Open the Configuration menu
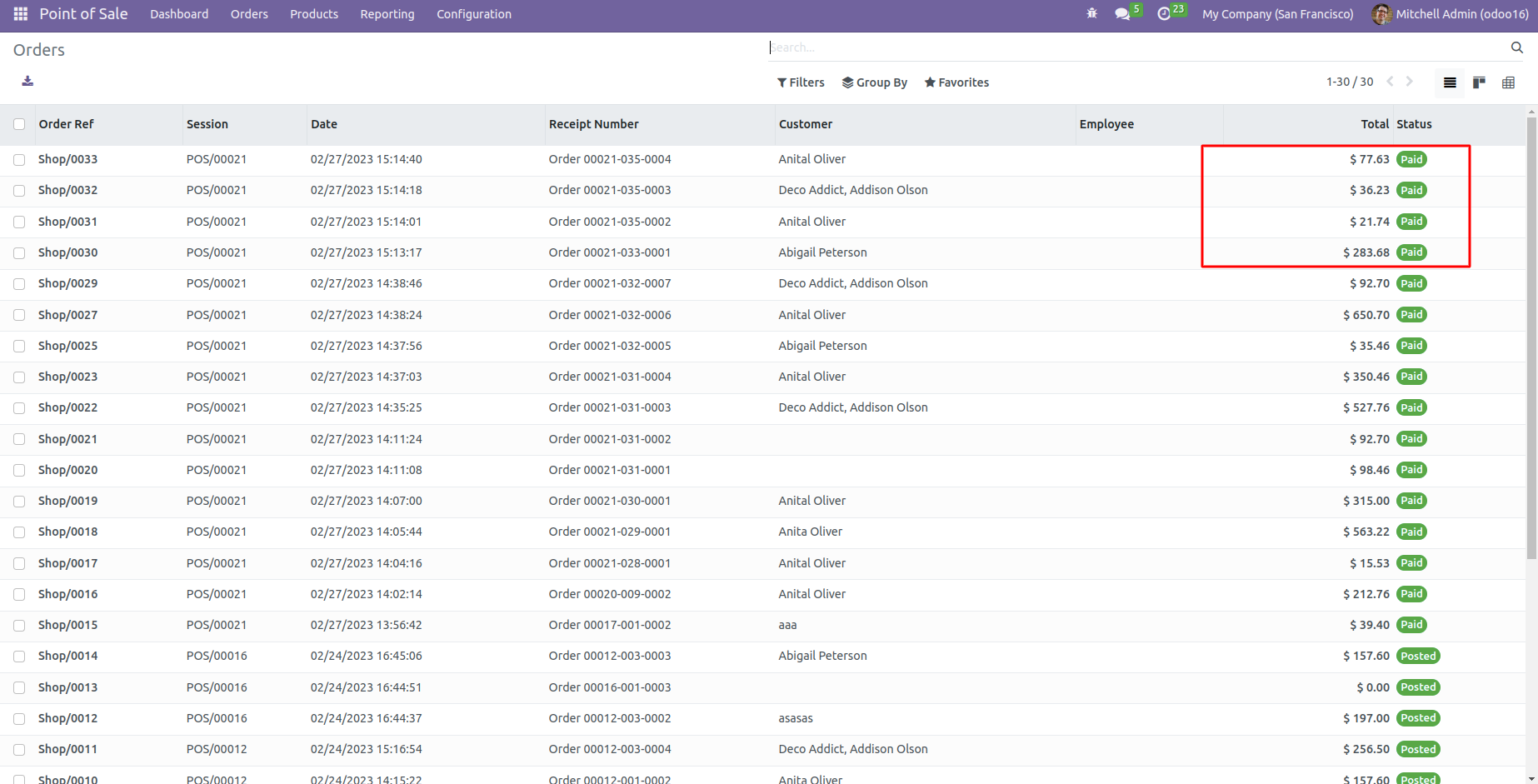This screenshot has width=1538, height=784. (x=473, y=14)
